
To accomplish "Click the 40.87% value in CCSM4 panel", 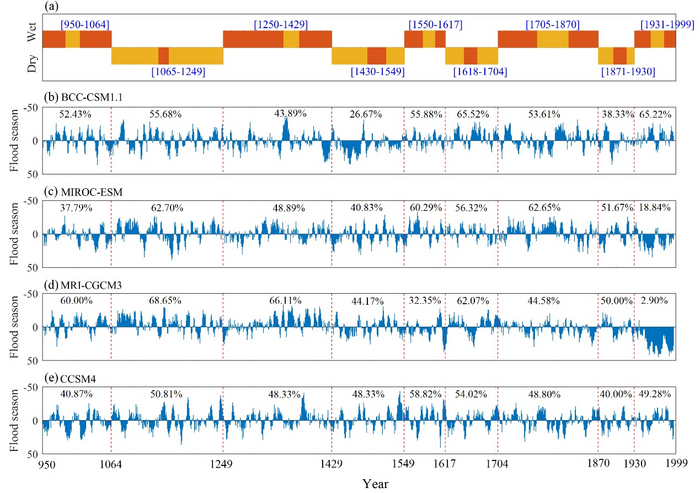I will (76, 394).
